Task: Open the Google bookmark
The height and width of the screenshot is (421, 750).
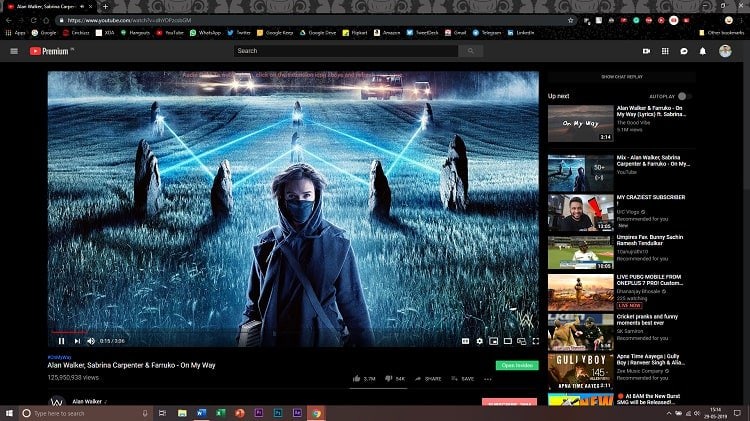Action: click(44, 33)
